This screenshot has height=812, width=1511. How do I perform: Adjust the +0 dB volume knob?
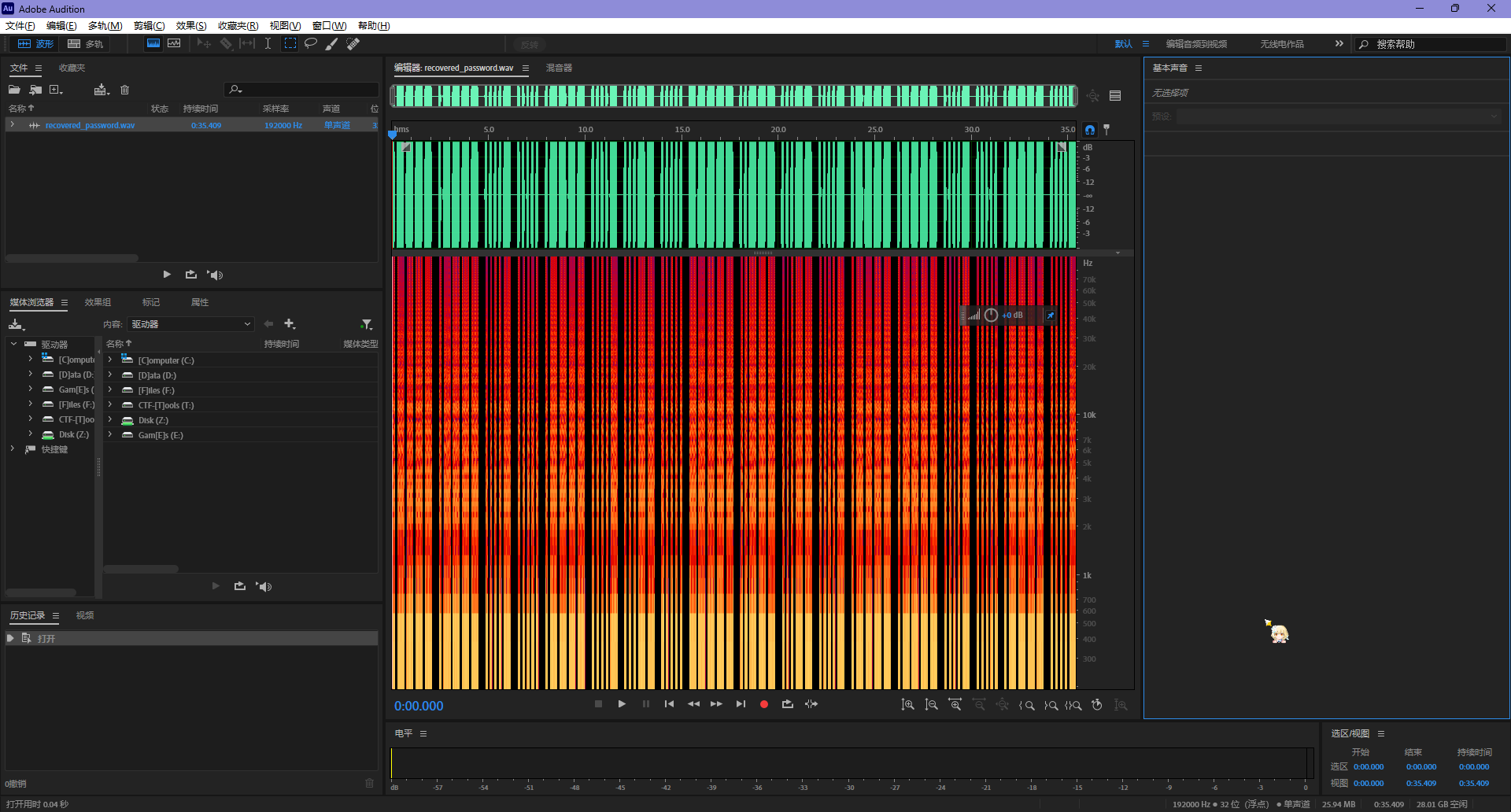coord(991,316)
